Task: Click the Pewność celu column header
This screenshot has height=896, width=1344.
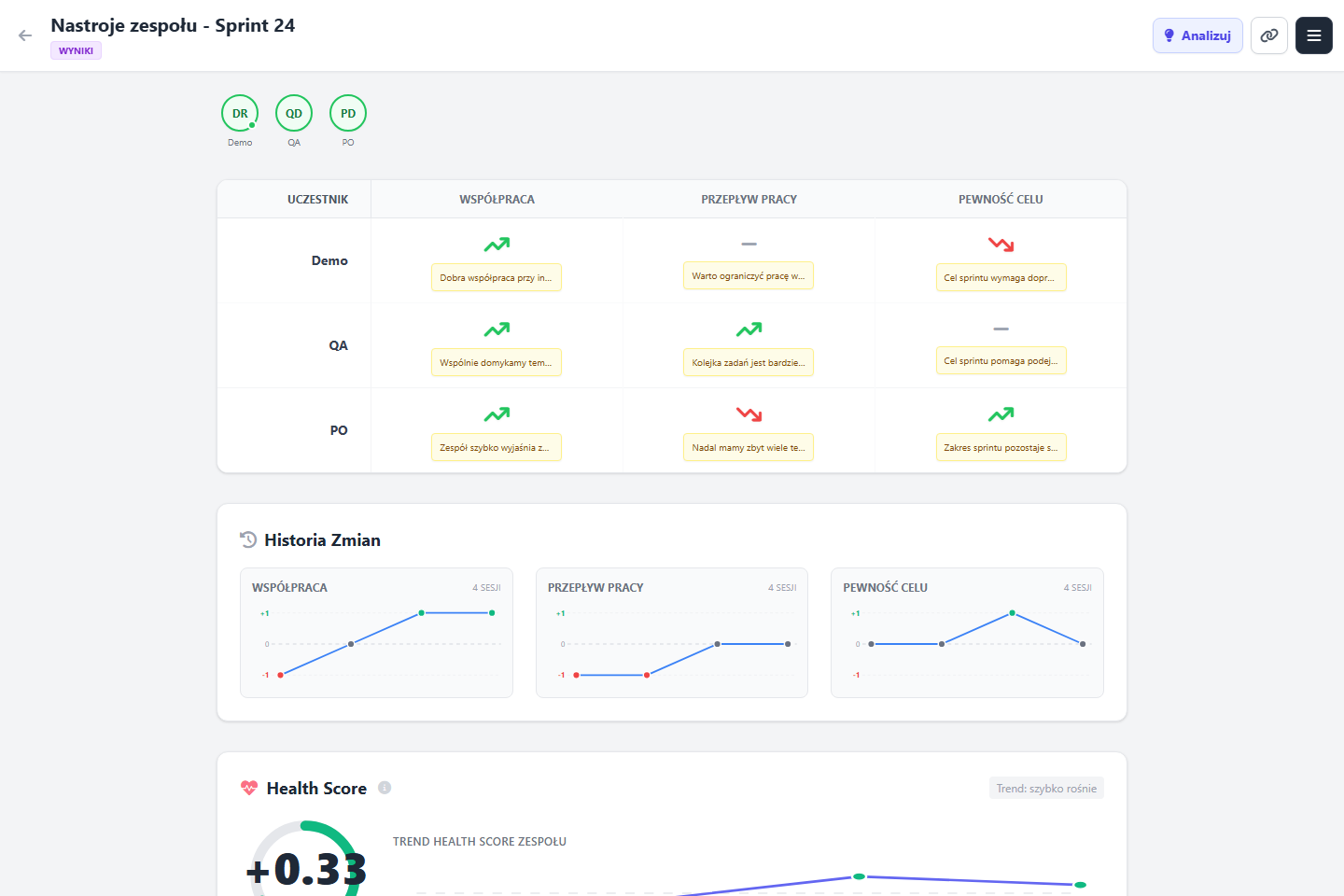Action: point(1001,199)
